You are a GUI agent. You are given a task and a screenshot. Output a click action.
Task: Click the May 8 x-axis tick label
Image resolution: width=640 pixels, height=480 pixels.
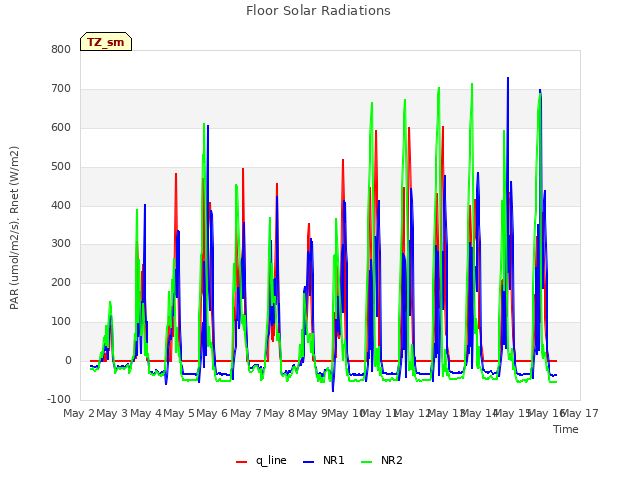click(x=279, y=413)
